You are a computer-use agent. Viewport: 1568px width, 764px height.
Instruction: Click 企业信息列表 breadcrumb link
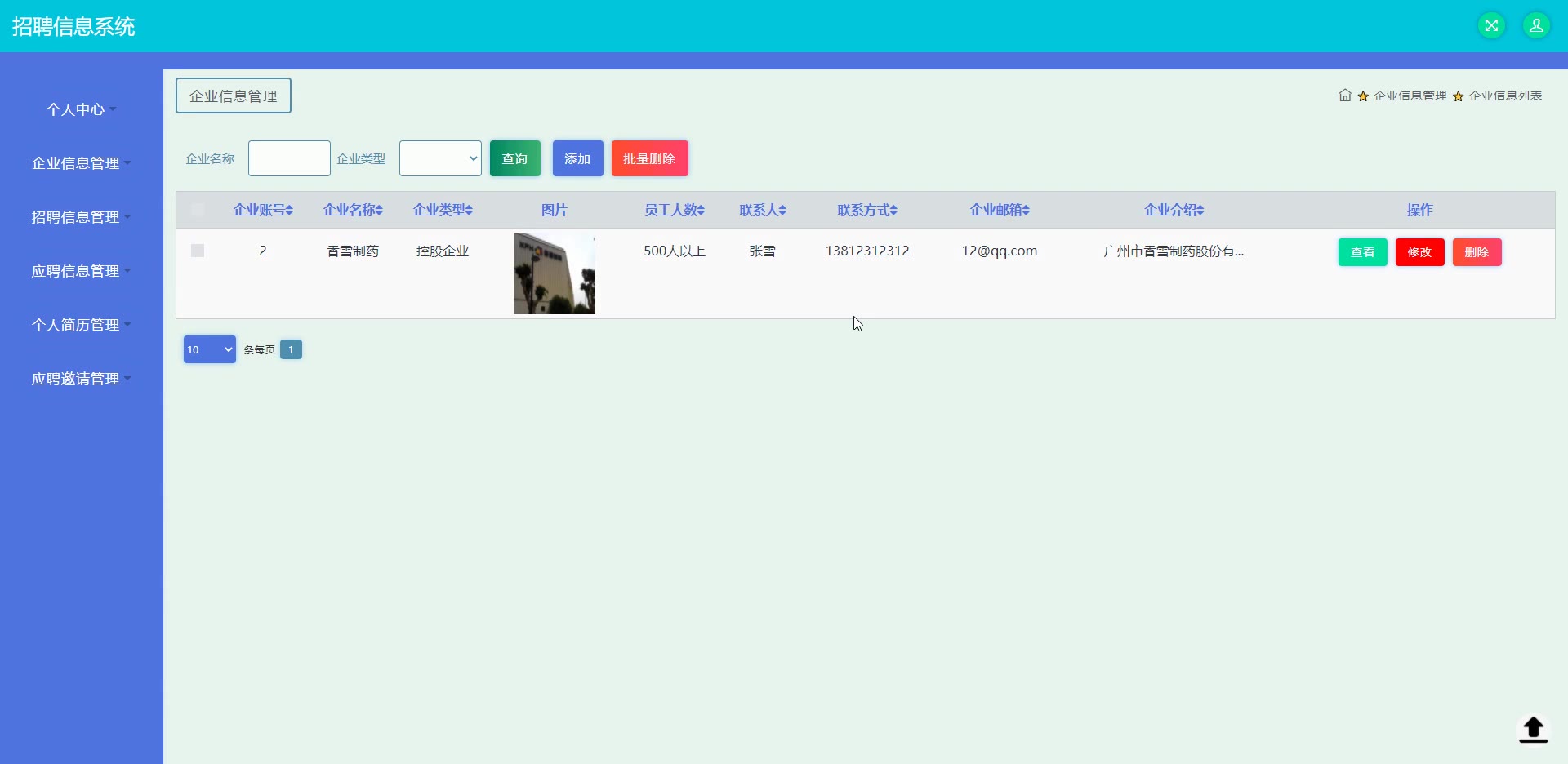(1506, 95)
